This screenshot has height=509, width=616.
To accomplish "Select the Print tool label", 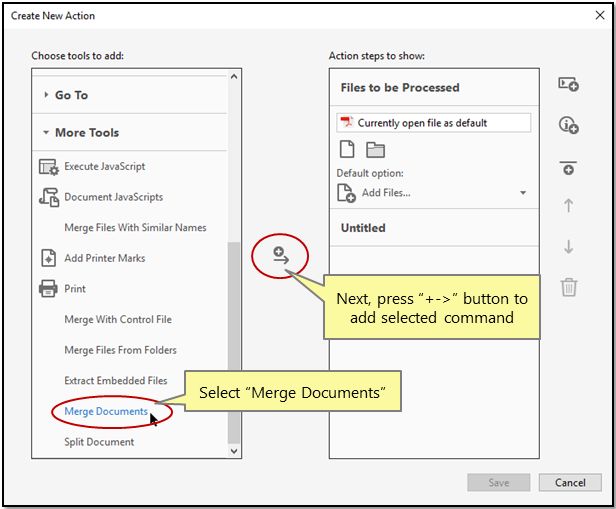I will [x=75, y=289].
